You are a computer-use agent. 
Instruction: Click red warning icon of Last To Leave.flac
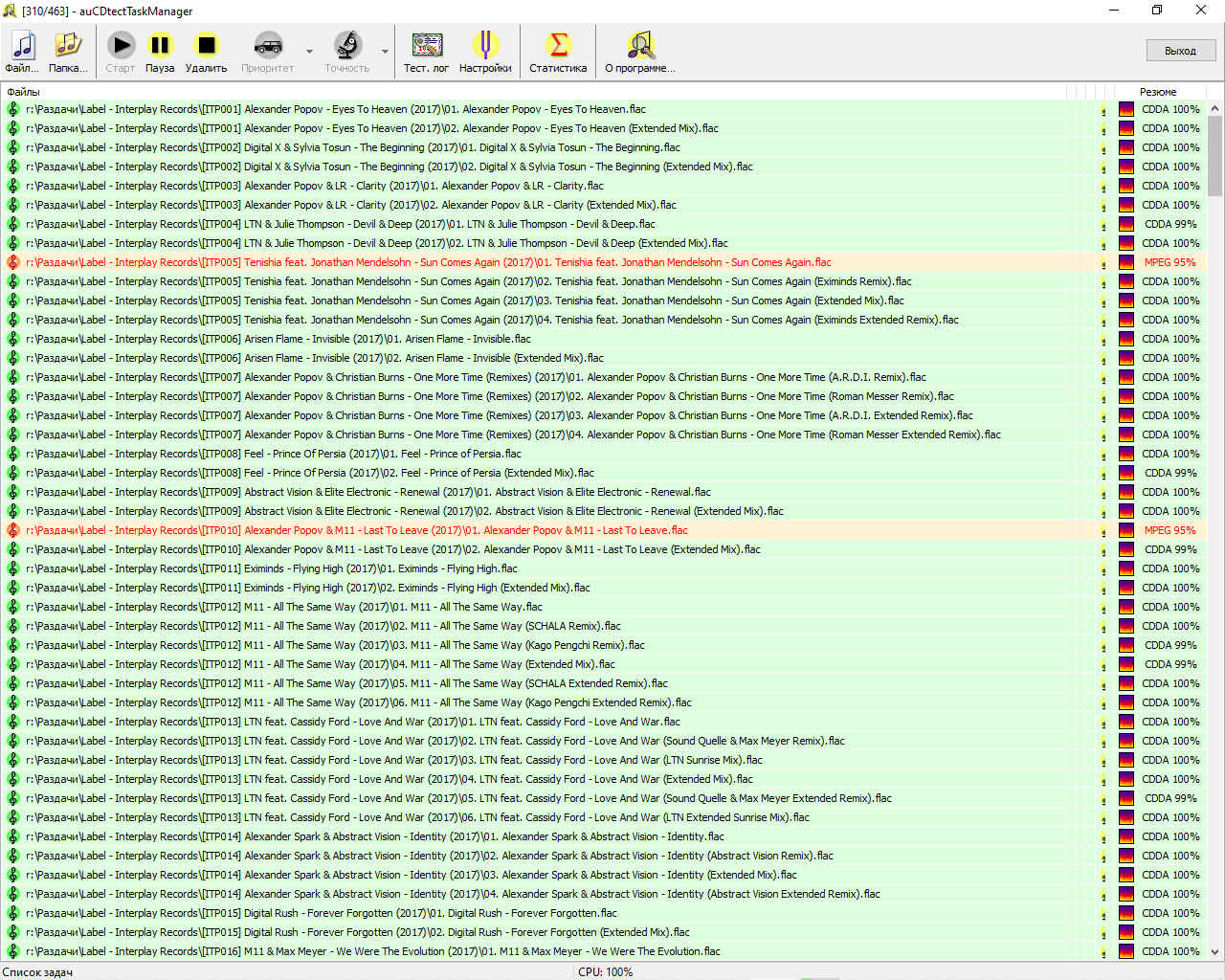[13, 530]
